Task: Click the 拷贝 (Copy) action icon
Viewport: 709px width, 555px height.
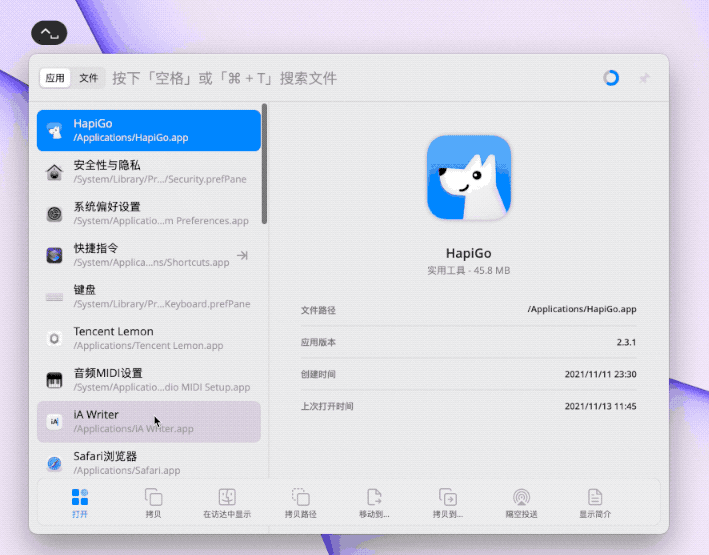Action: pos(153,497)
